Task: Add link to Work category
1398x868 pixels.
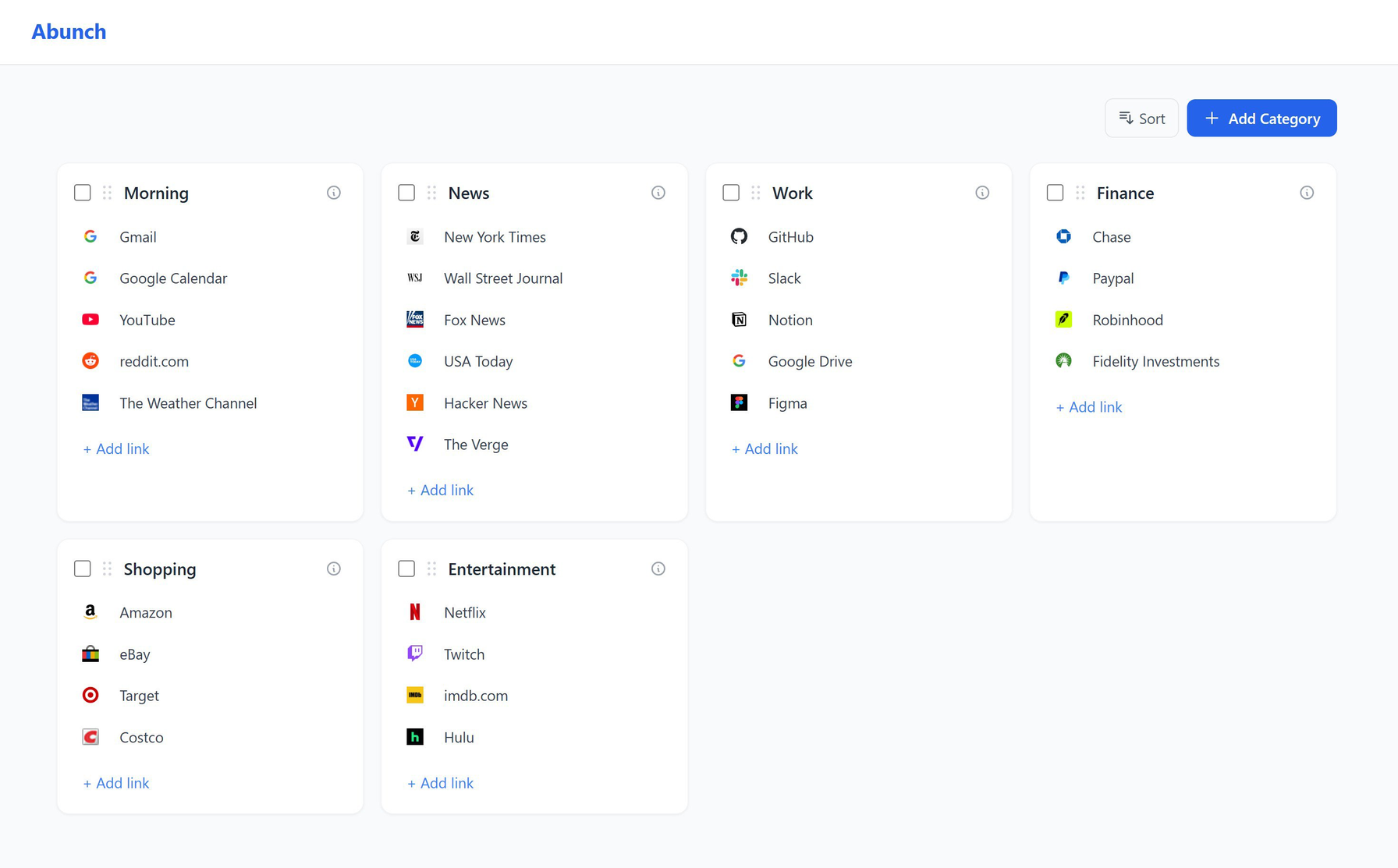Action: 765,448
